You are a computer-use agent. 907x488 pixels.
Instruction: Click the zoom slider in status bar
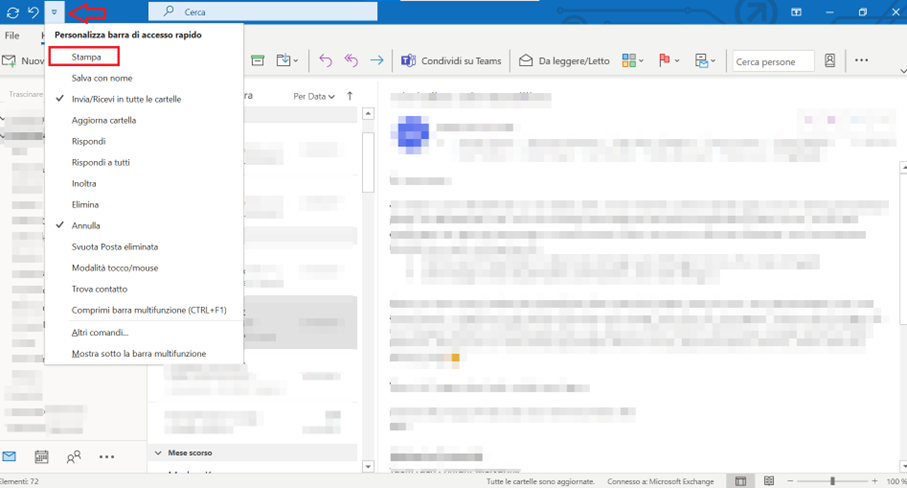pyautogui.click(x=832, y=481)
